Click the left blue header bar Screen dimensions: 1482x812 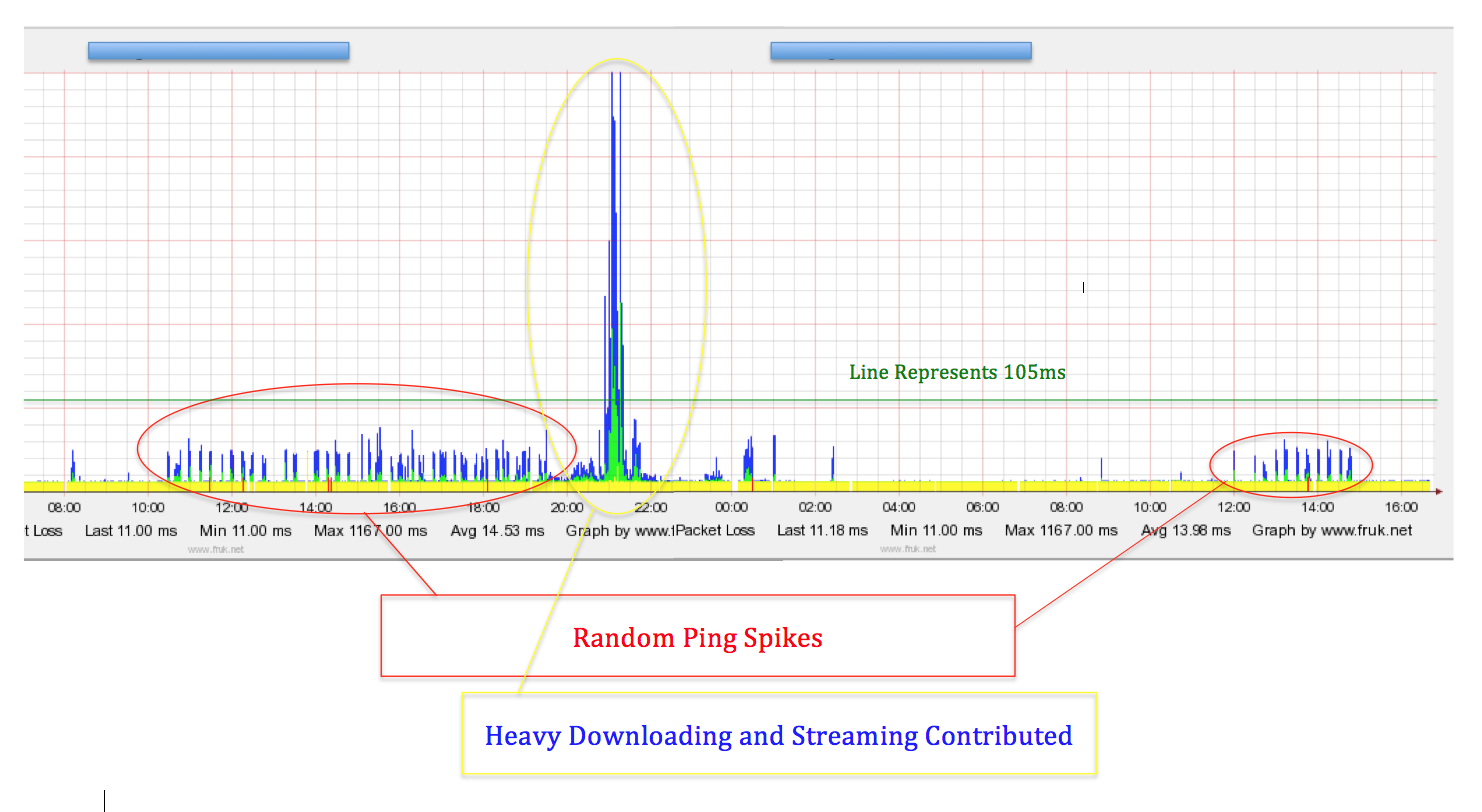coord(217,49)
